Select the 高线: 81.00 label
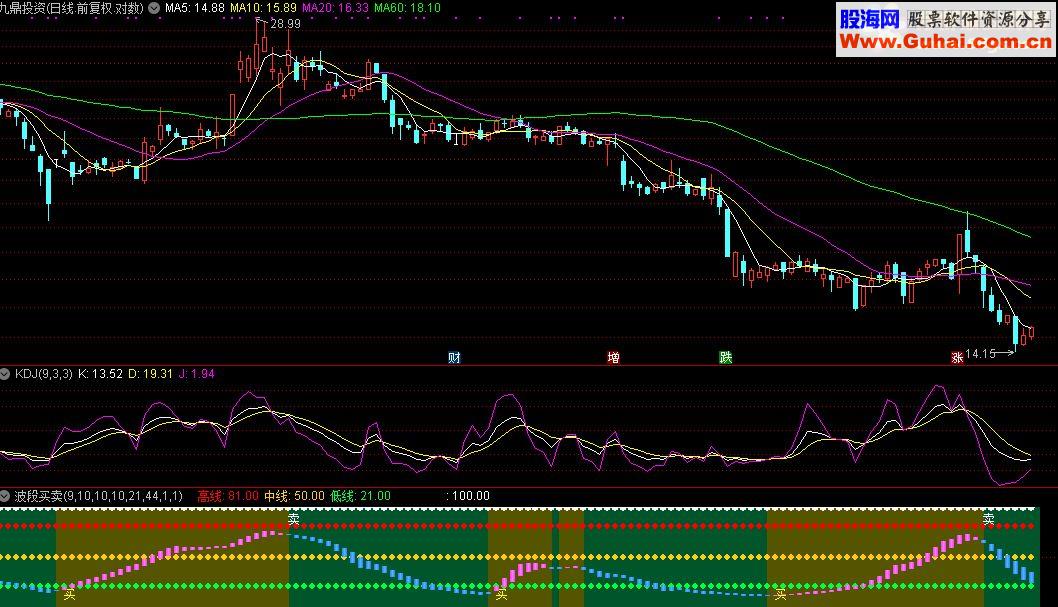The width and height of the screenshot is (1058, 607). click(x=228, y=496)
